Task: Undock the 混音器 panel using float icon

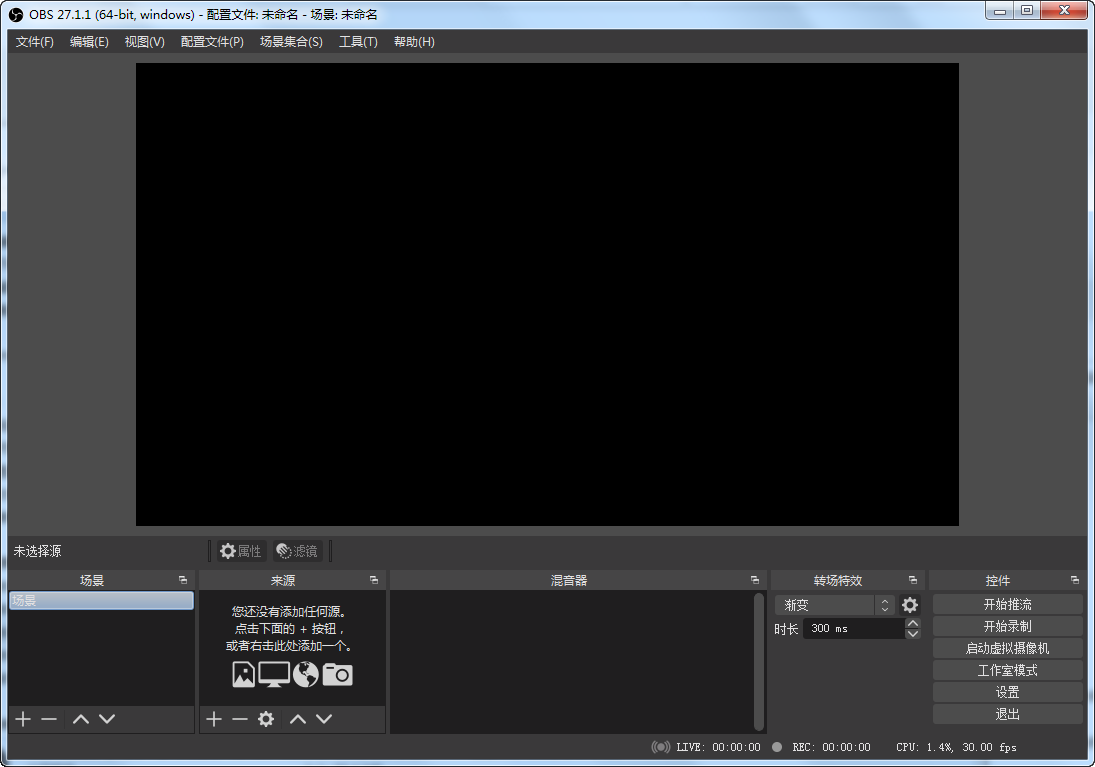Action: tap(755, 580)
